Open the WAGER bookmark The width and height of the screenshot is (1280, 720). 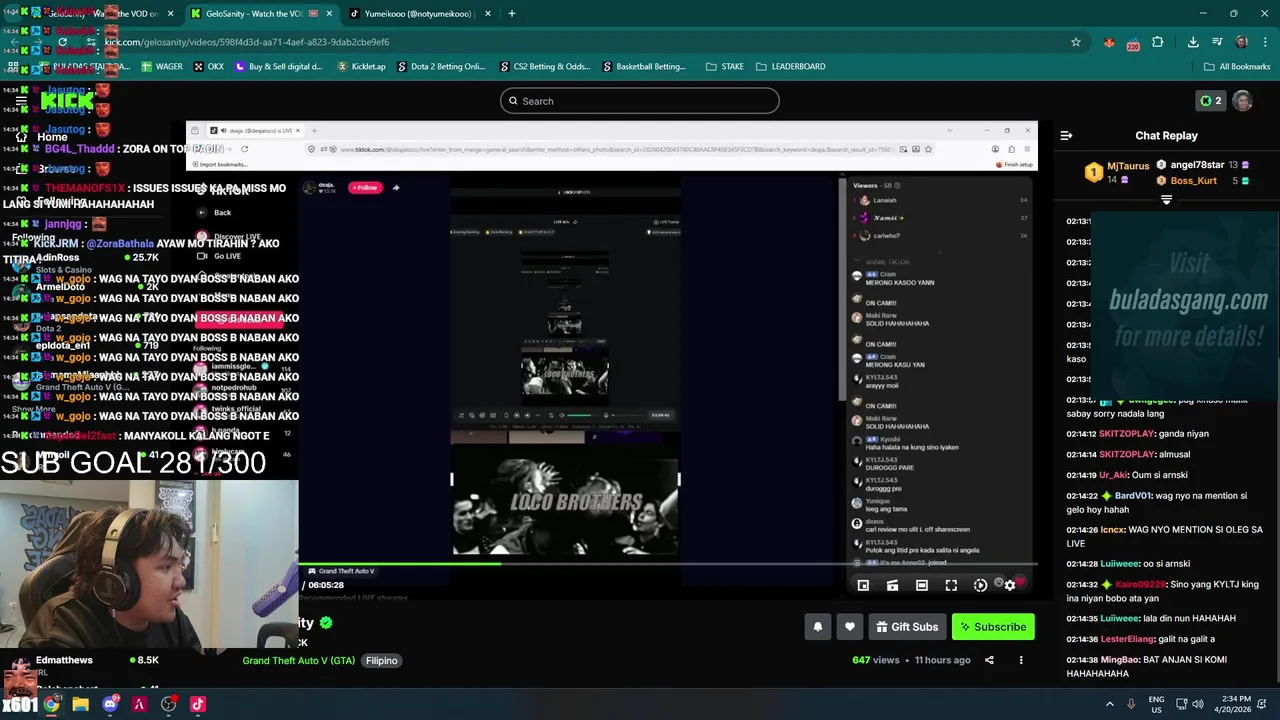162,67
